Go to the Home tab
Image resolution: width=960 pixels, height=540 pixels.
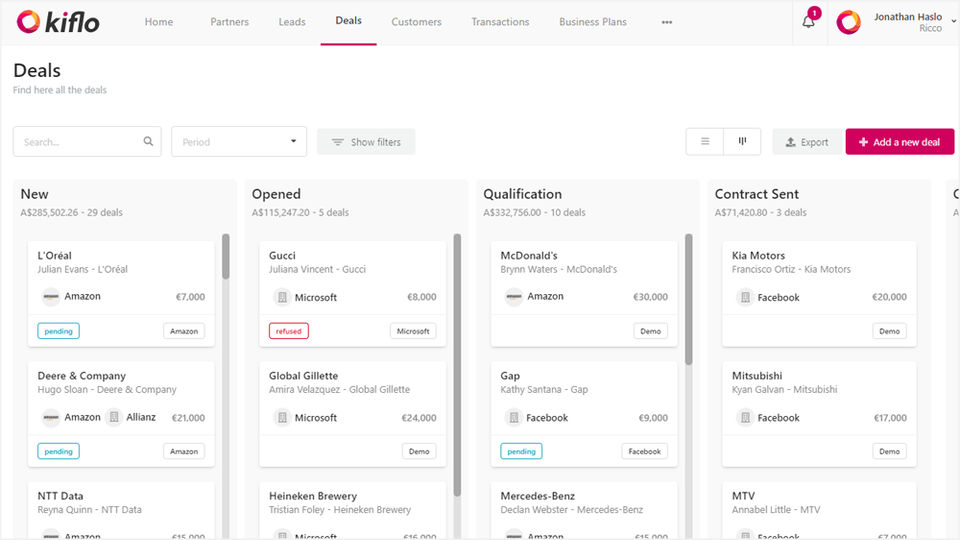tap(159, 22)
